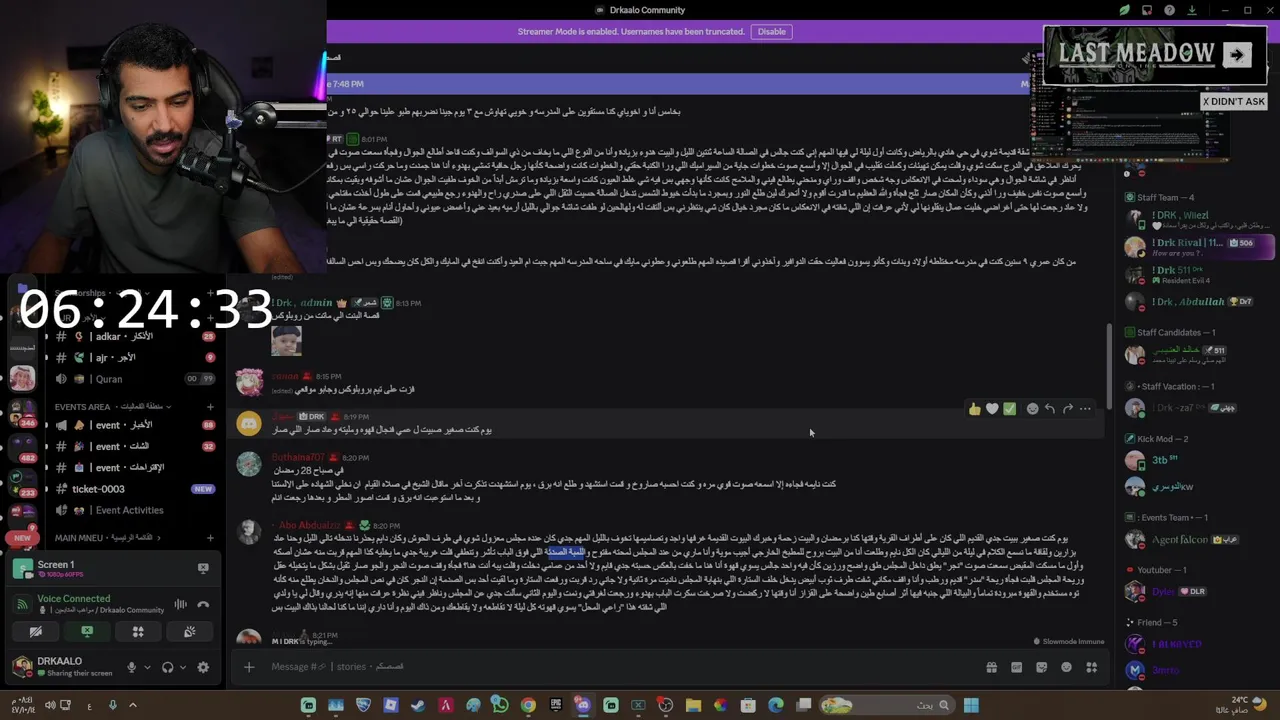The width and height of the screenshot is (1280, 720).
Task: Open the sticker picker
Action: coord(1041,667)
